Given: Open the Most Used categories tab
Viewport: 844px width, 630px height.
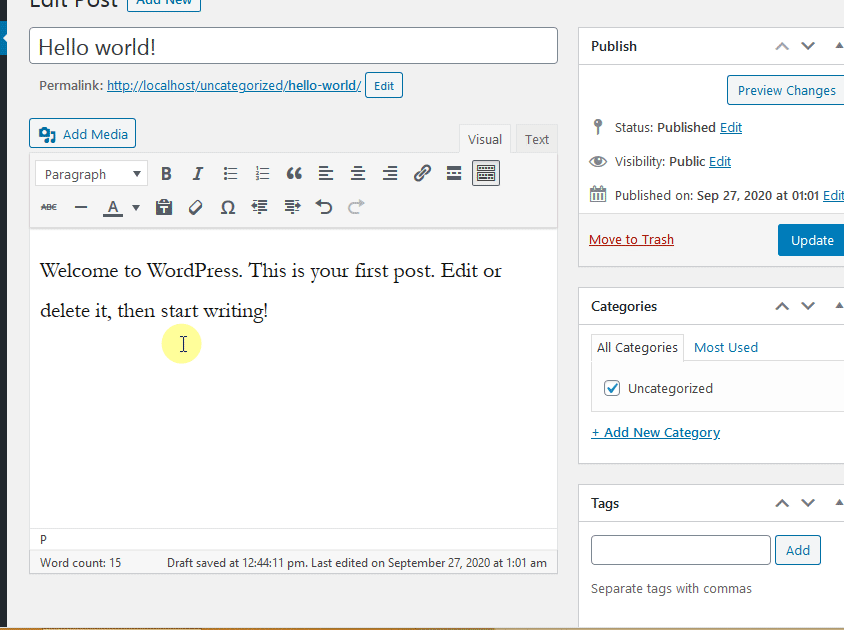Looking at the screenshot, I should (725, 347).
